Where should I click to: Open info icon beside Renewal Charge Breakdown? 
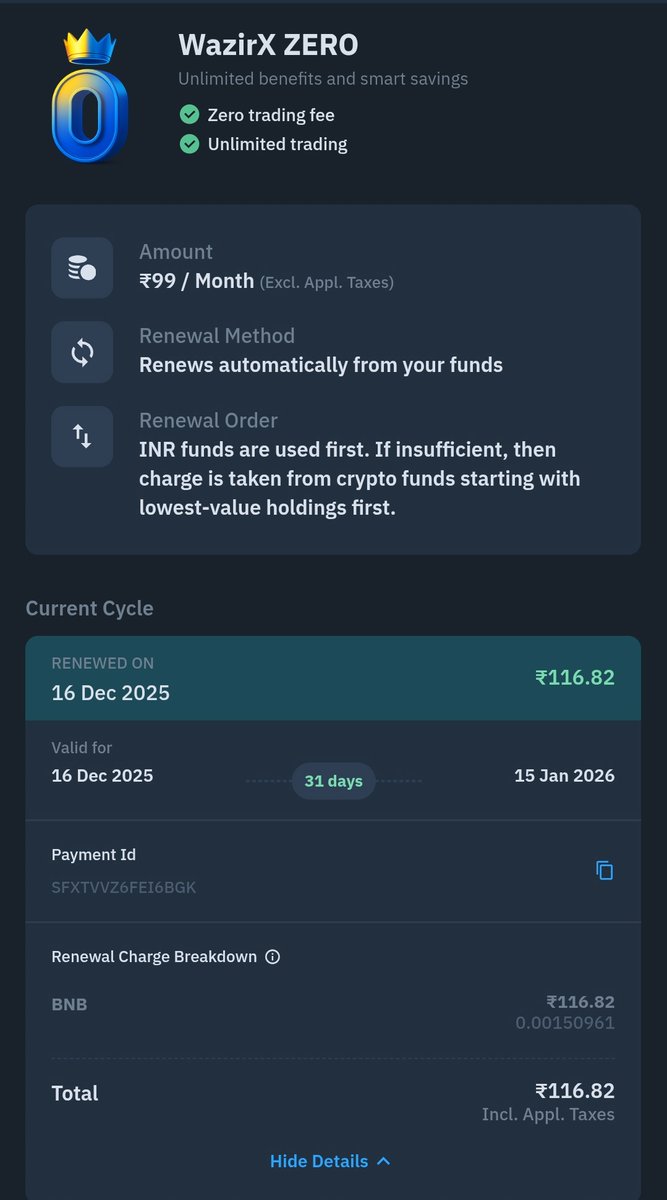[x=273, y=957]
